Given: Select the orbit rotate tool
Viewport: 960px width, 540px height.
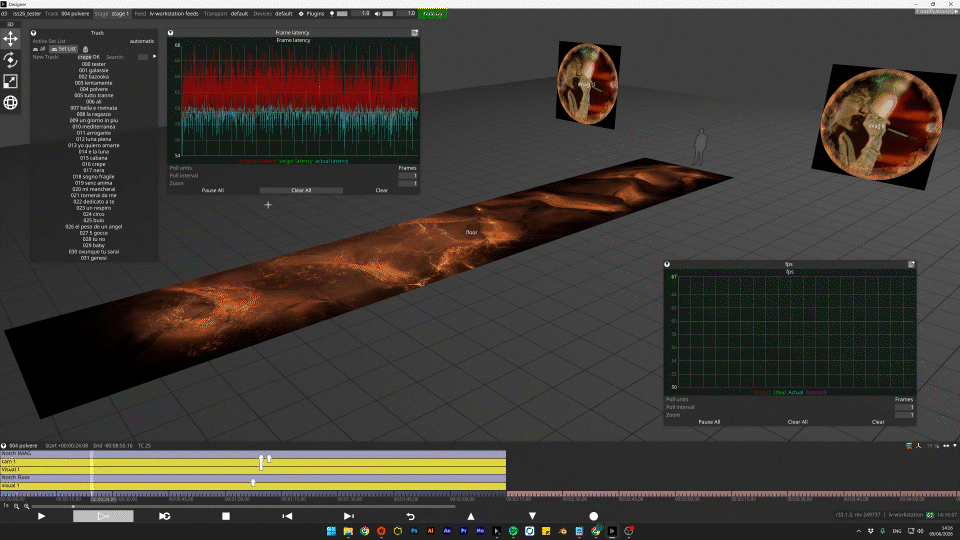Looking at the screenshot, I should click(10, 60).
